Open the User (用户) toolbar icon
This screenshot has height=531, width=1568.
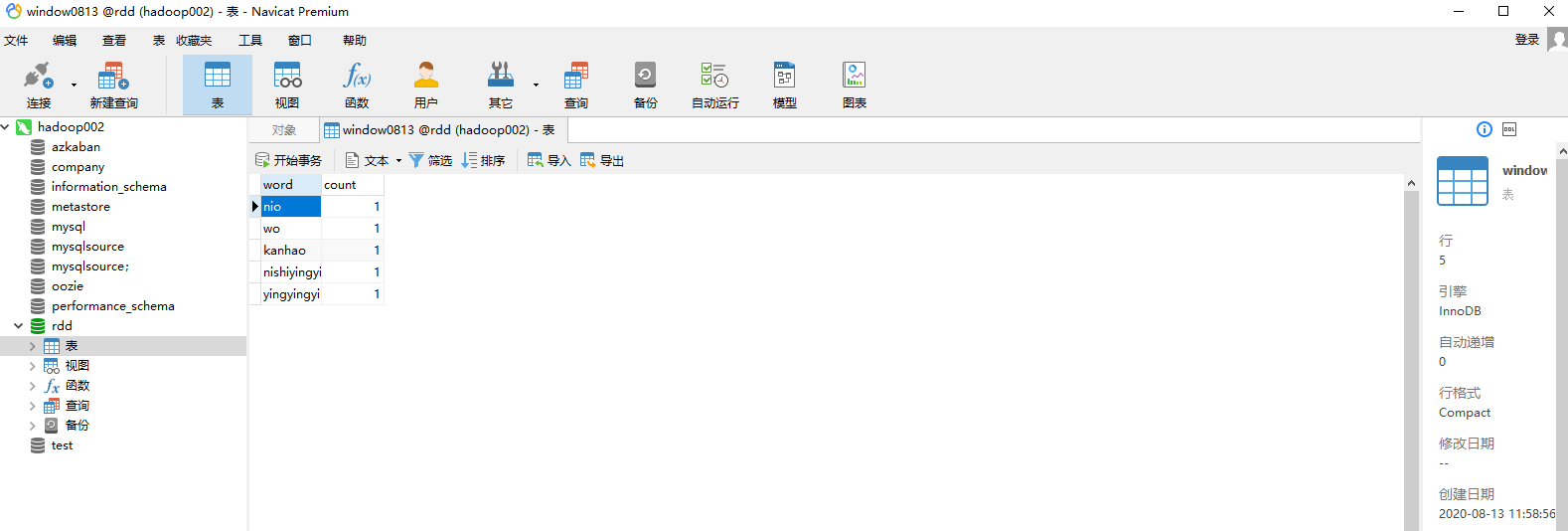point(426,76)
